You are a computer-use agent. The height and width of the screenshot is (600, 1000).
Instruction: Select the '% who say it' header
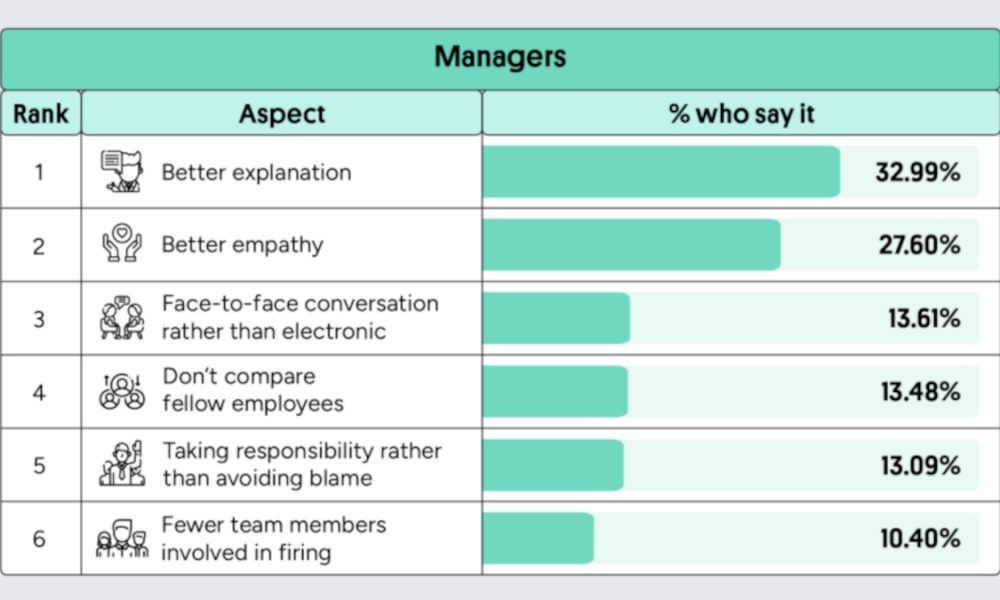tap(741, 114)
